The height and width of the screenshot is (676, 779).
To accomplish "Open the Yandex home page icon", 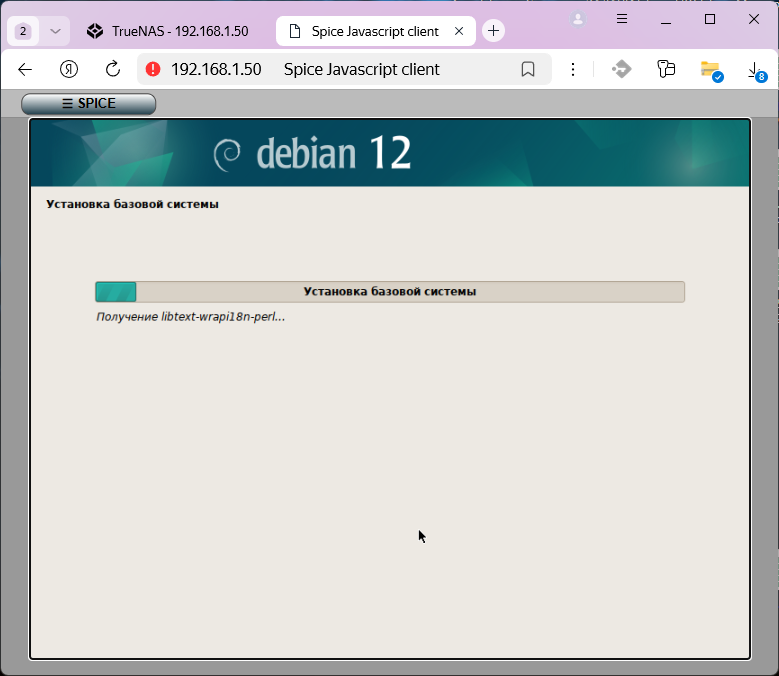I will [69, 69].
